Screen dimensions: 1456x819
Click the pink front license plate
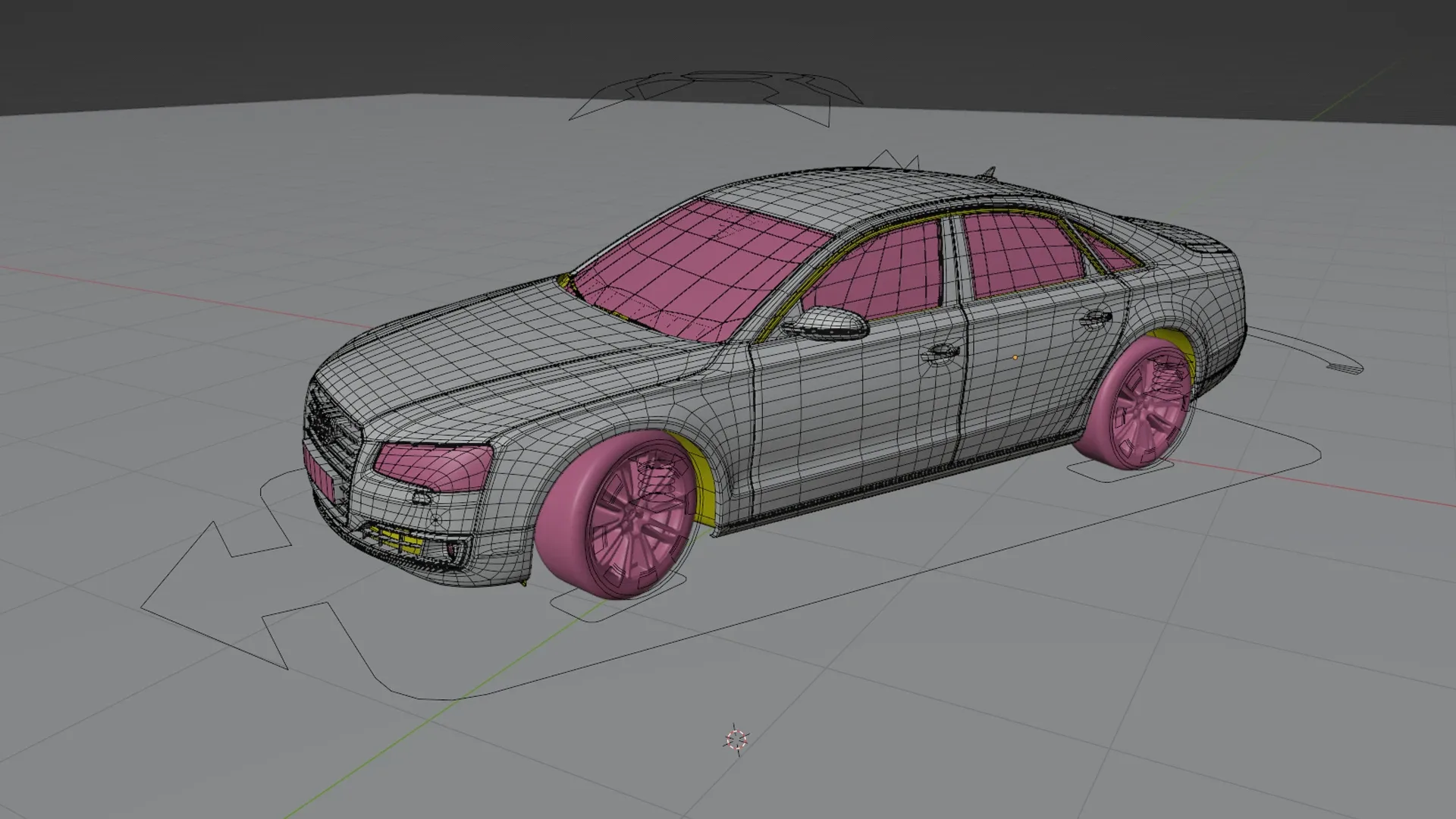click(318, 473)
